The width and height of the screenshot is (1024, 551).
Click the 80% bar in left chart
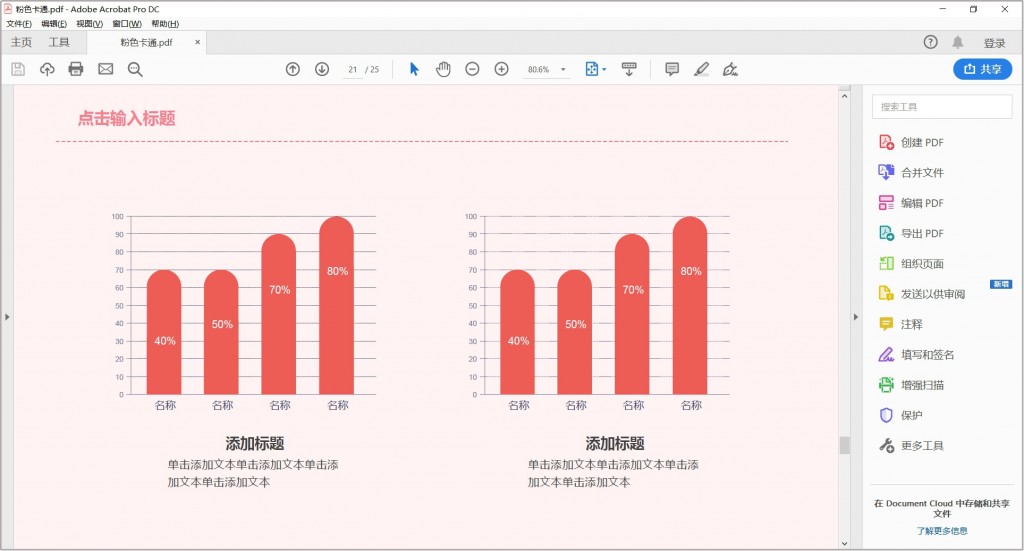(x=336, y=305)
